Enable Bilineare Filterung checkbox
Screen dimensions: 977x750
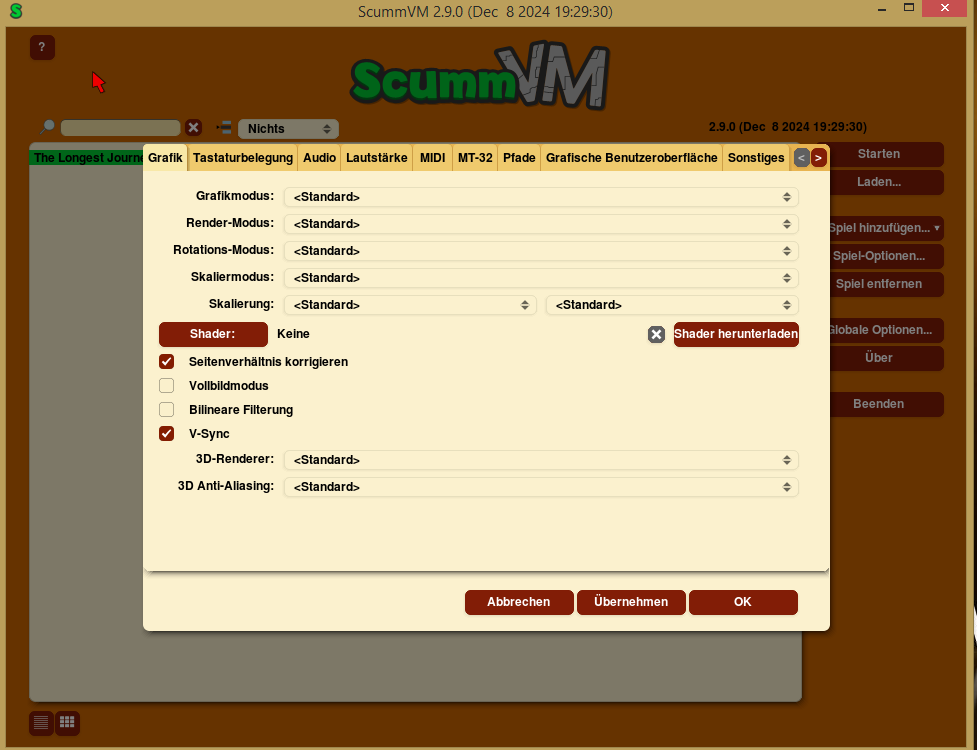[166, 409]
